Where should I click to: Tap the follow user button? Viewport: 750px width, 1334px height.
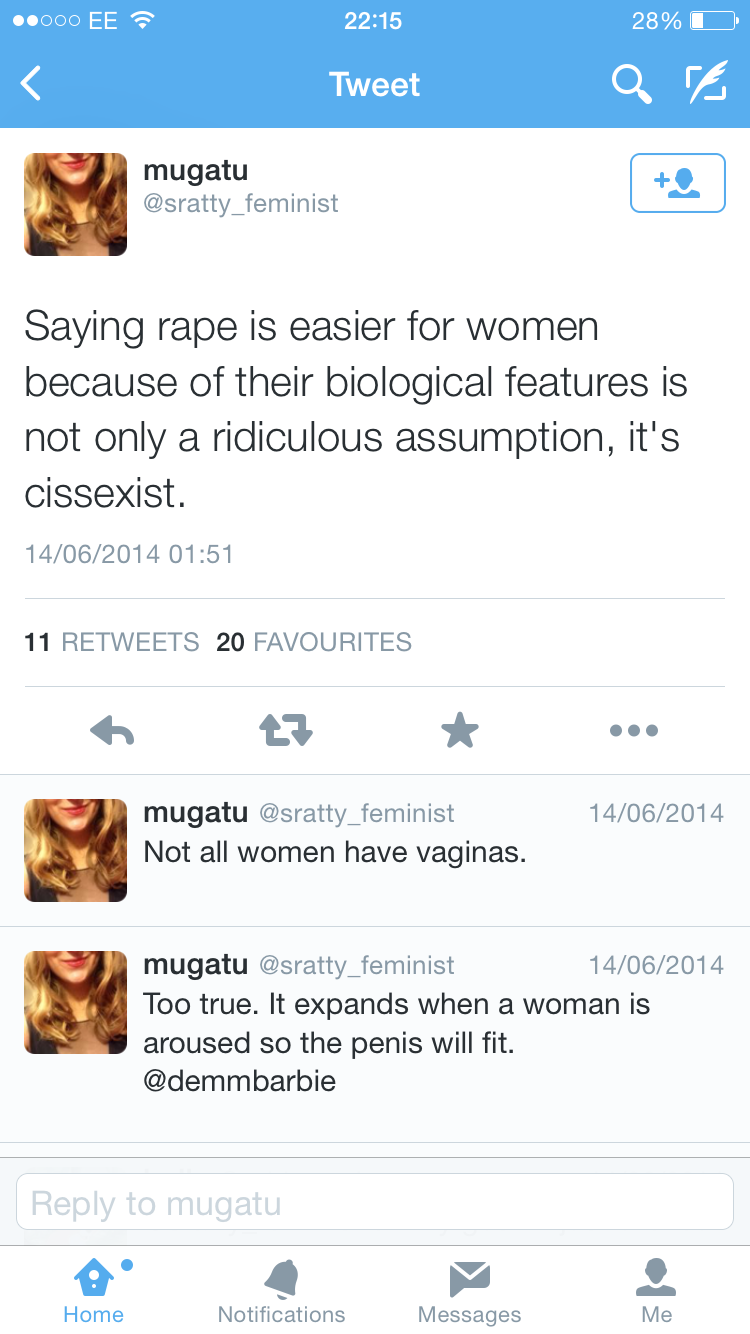click(677, 183)
